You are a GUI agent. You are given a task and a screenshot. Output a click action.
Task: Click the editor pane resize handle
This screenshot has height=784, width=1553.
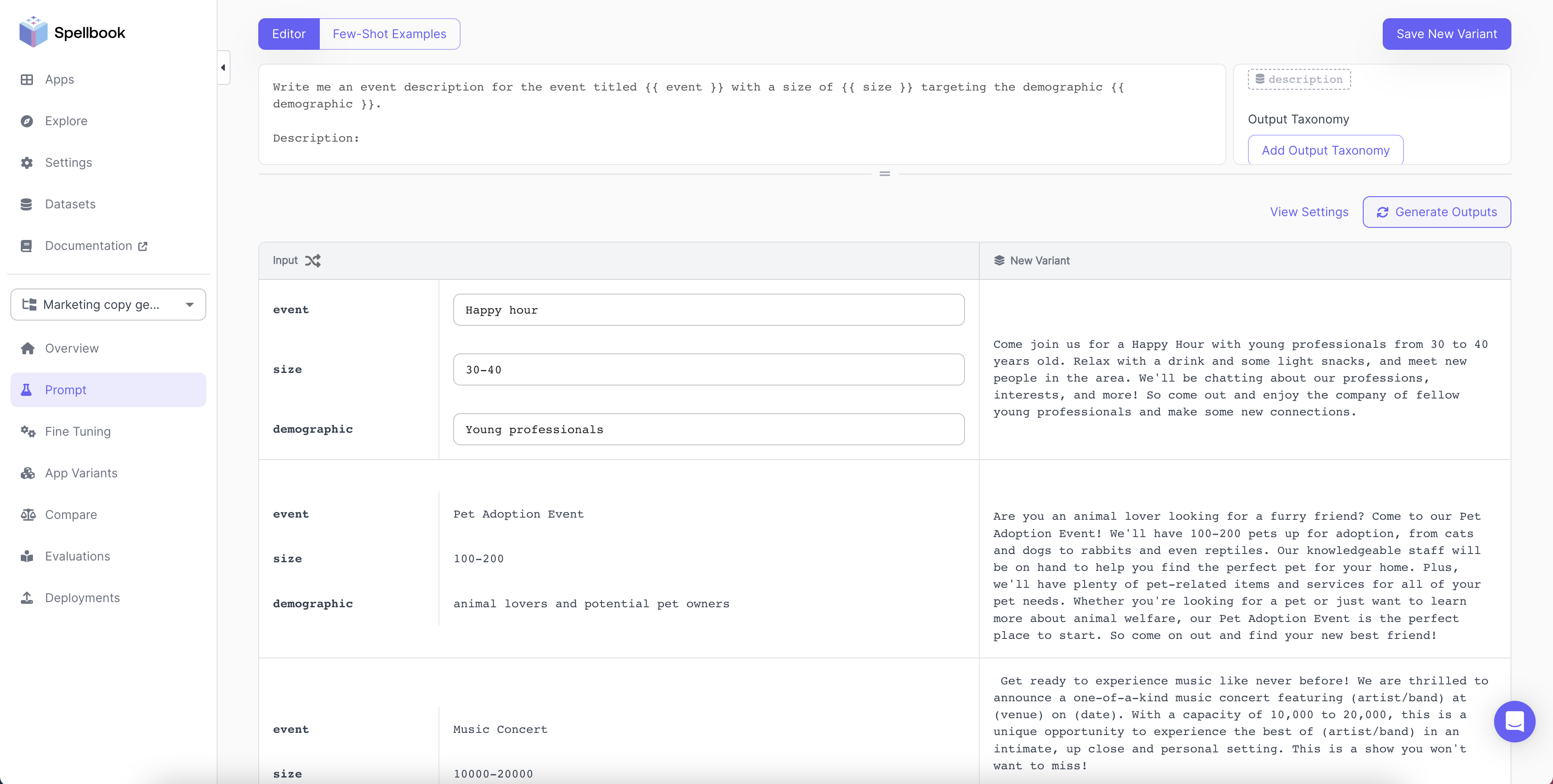(x=884, y=174)
